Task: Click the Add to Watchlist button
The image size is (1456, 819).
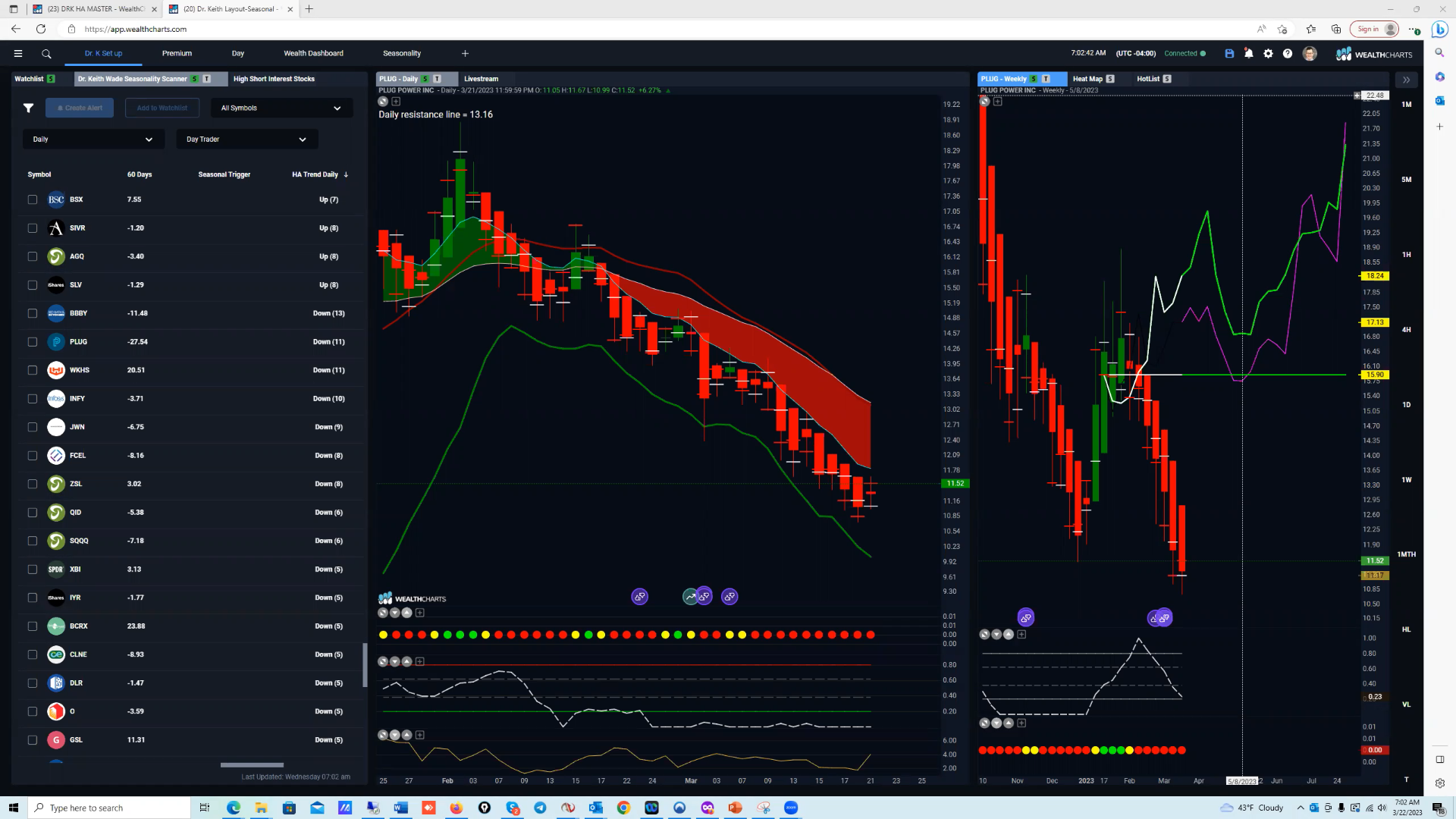Action: [162, 108]
